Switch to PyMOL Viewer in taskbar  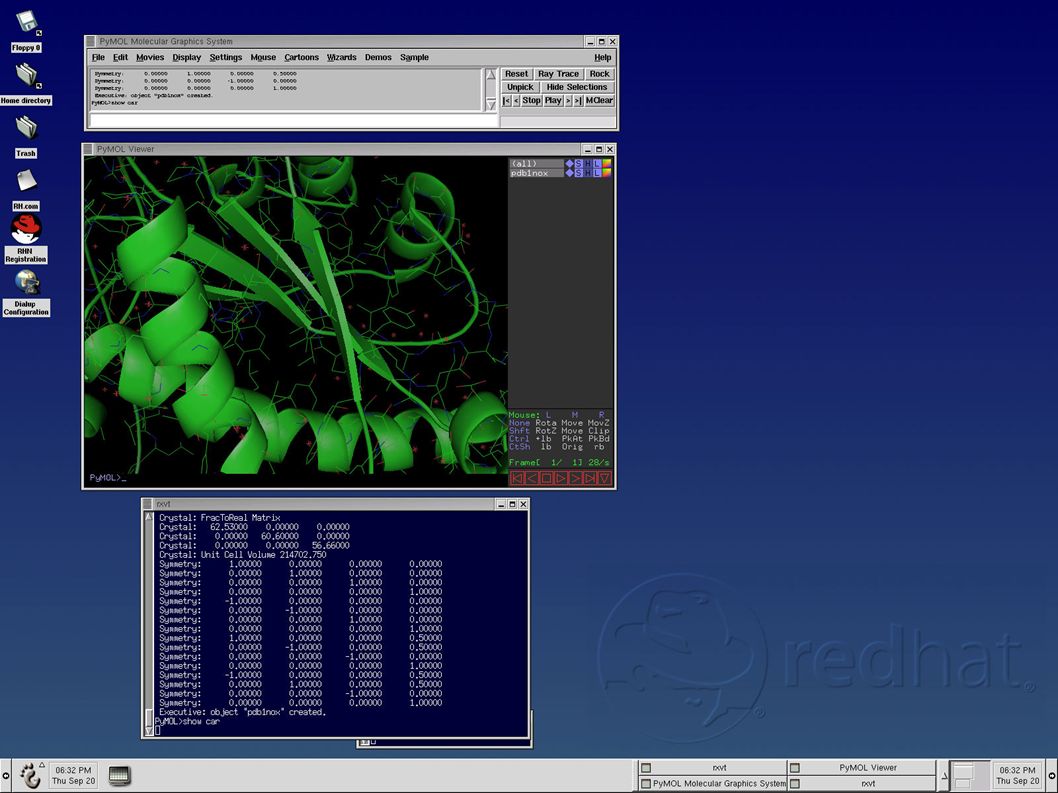coord(862,767)
